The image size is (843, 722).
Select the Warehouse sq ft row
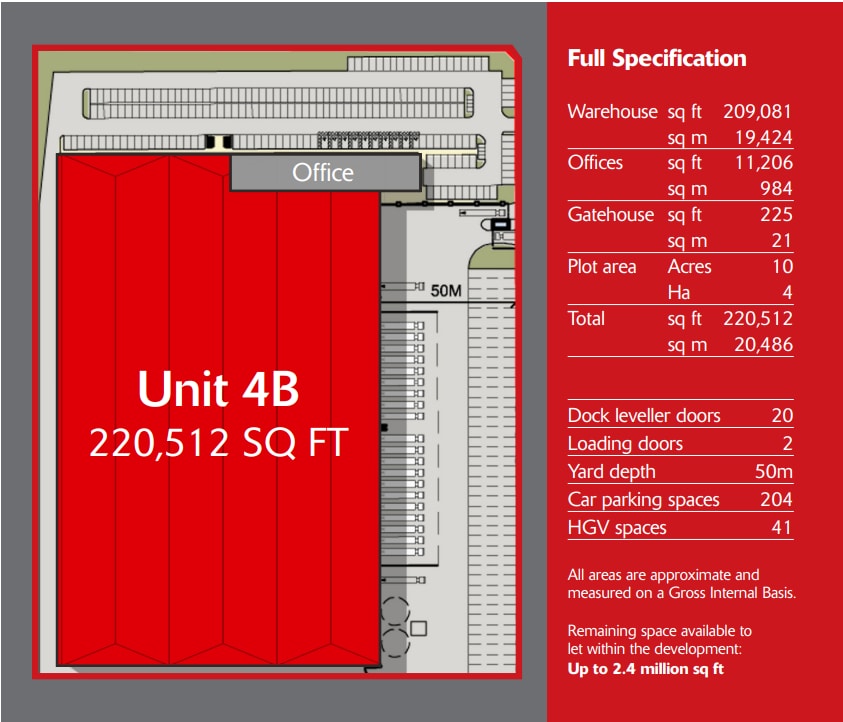[x=680, y=112]
